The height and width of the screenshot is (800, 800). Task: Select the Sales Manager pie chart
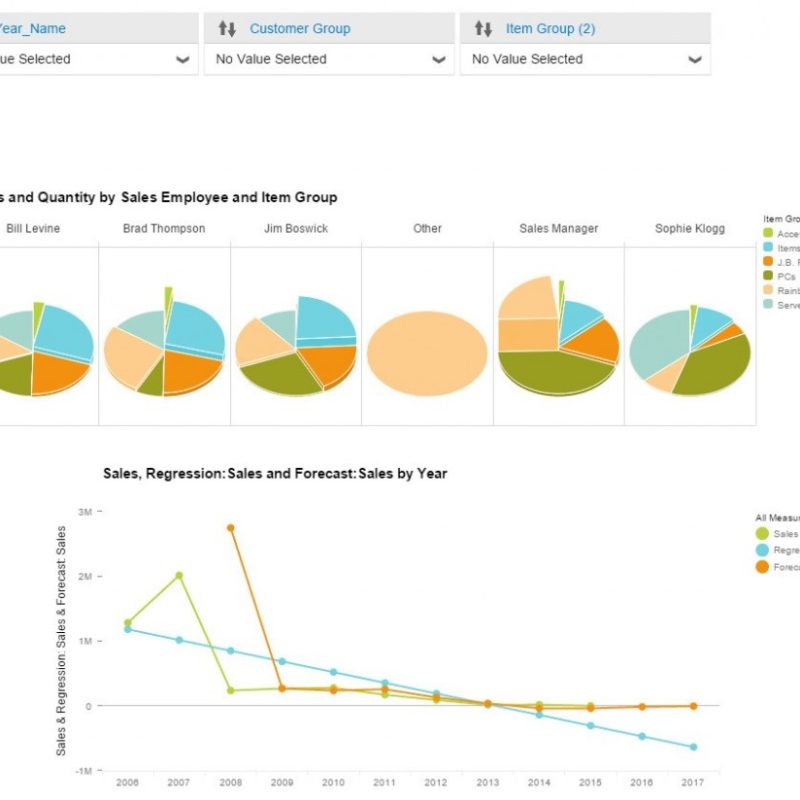pos(559,337)
